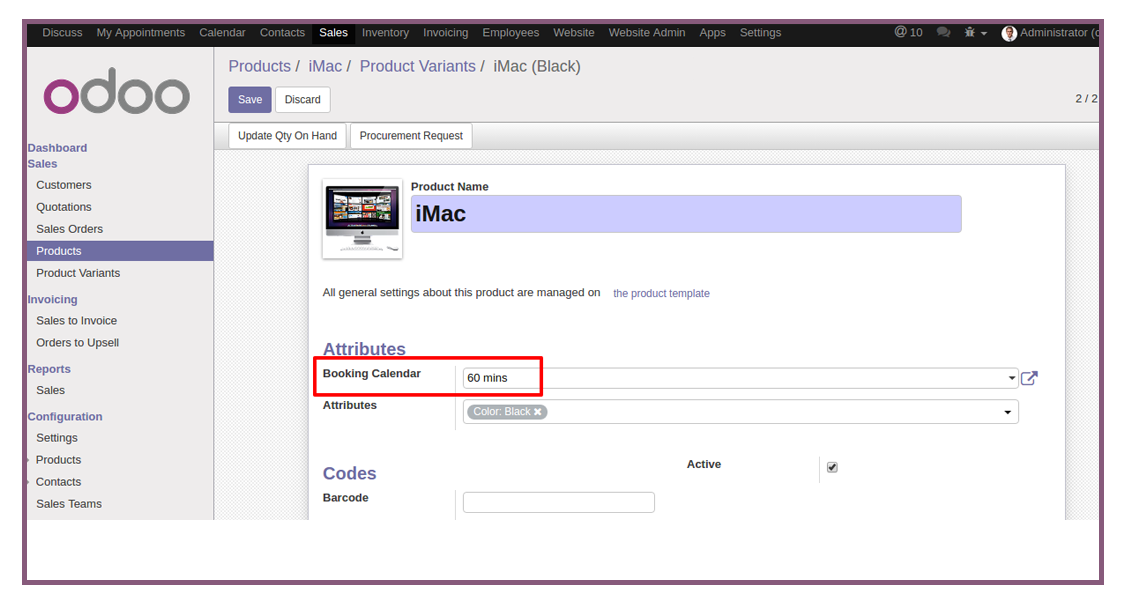The height and width of the screenshot is (607, 1126).
Task: Open Product Variants in the sidebar
Action: (x=78, y=273)
